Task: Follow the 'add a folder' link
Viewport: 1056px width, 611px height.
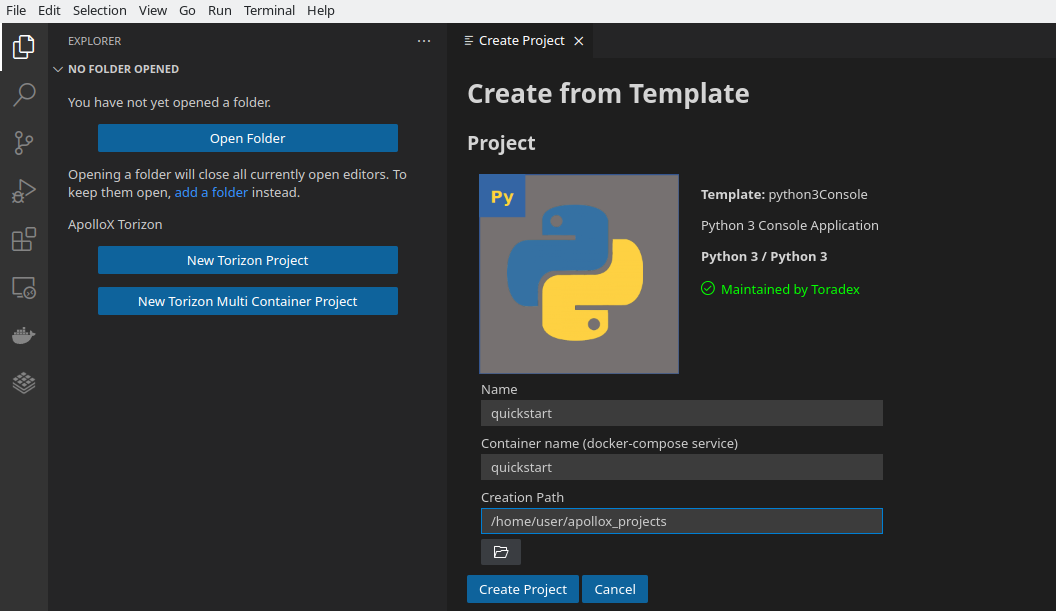Action: (x=211, y=192)
